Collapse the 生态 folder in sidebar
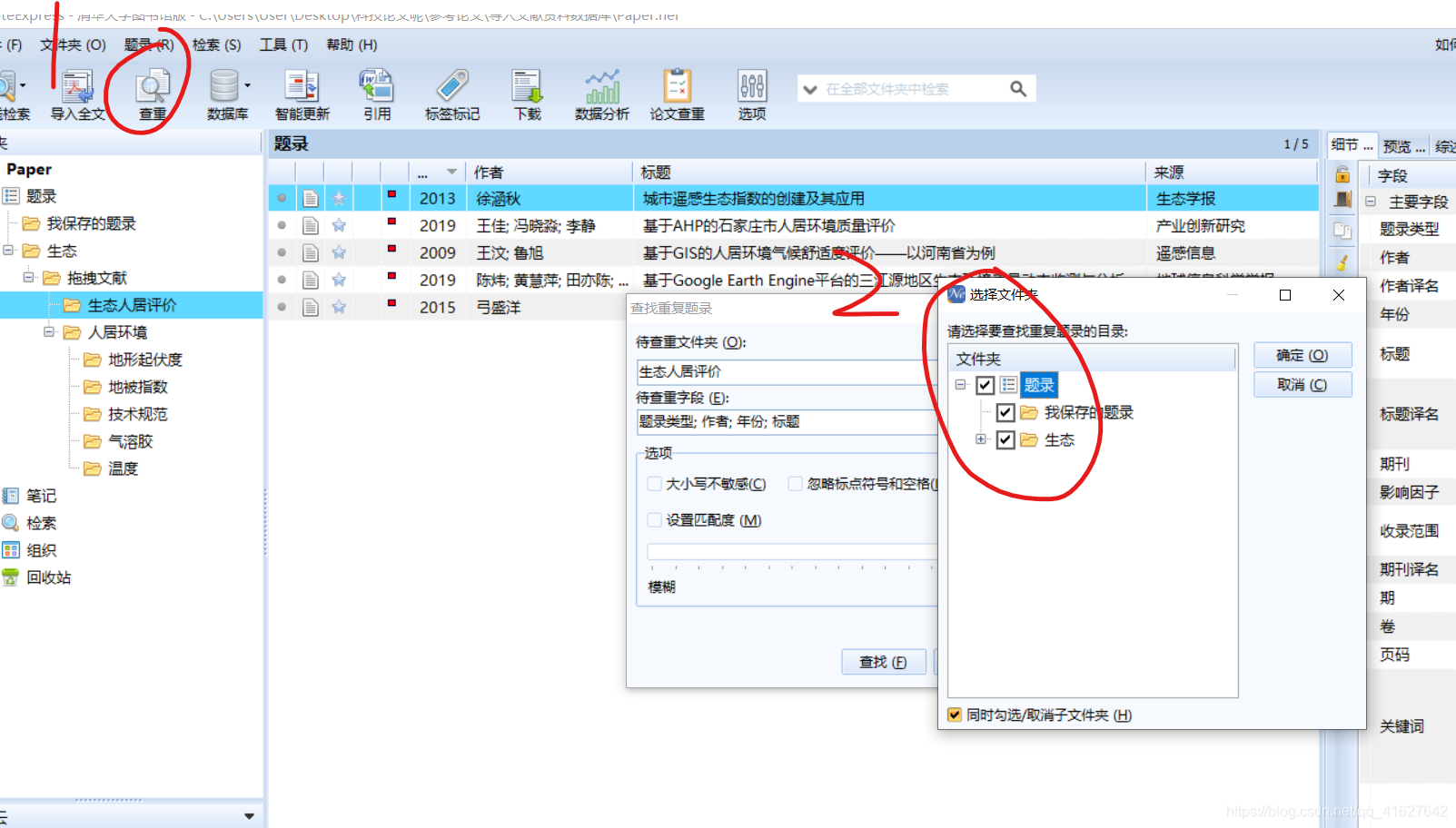1456x828 pixels. (8, 250)
